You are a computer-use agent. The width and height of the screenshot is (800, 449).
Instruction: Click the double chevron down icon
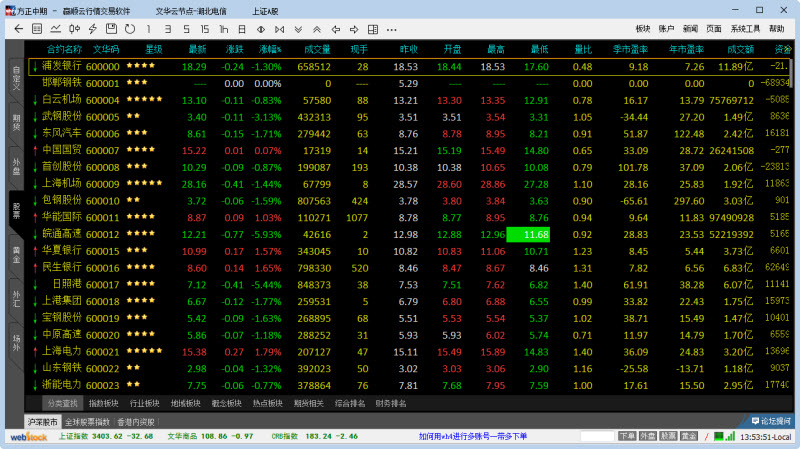(298, 29)
